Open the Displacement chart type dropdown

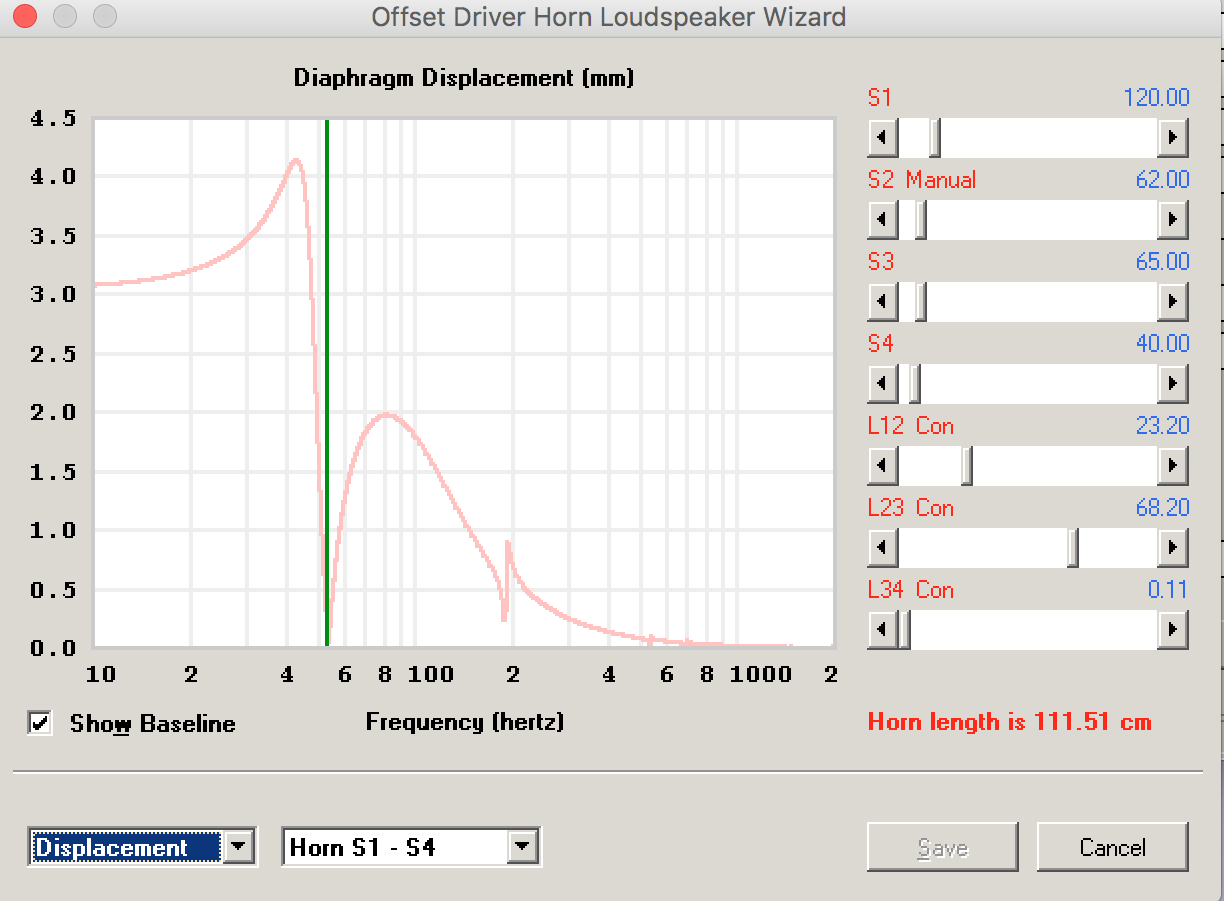click(237, 847)
